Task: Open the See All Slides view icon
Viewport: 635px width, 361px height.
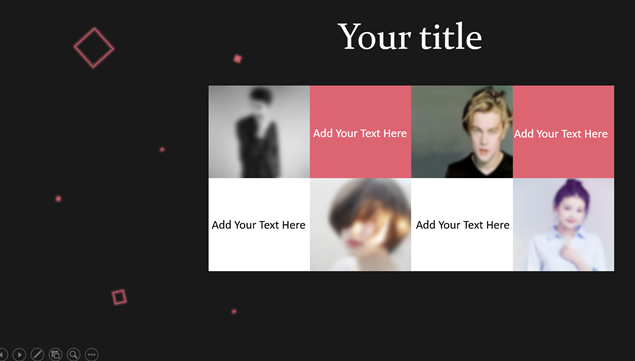Action: [55, 355]
